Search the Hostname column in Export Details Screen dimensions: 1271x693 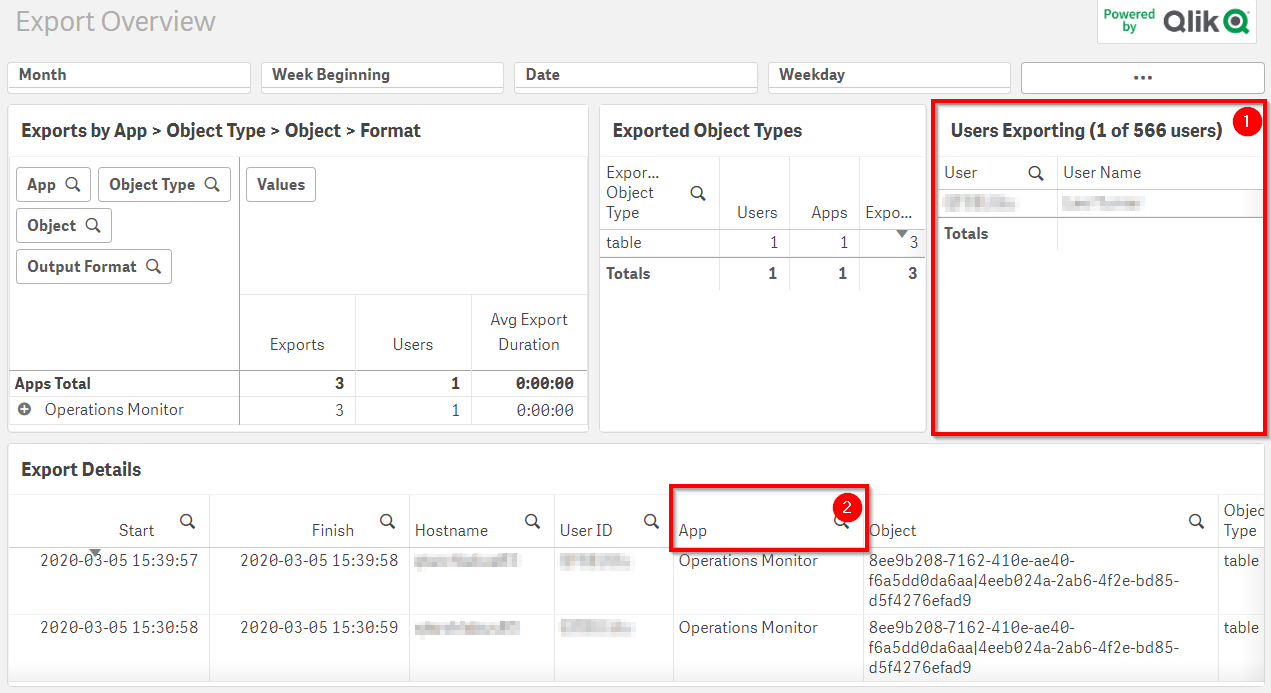pos(532,521)
